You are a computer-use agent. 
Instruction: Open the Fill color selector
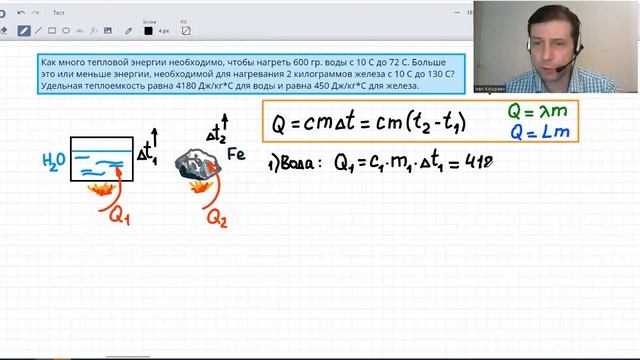[x=186, y=31]
